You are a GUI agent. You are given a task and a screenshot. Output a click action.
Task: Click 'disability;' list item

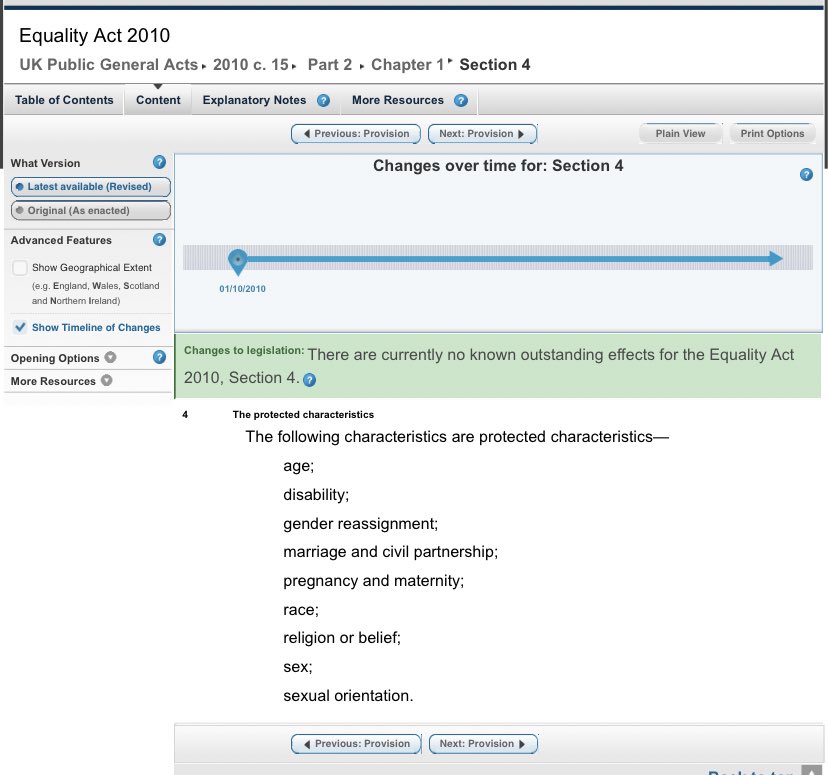pyautogui.click(x=316, y=495)
